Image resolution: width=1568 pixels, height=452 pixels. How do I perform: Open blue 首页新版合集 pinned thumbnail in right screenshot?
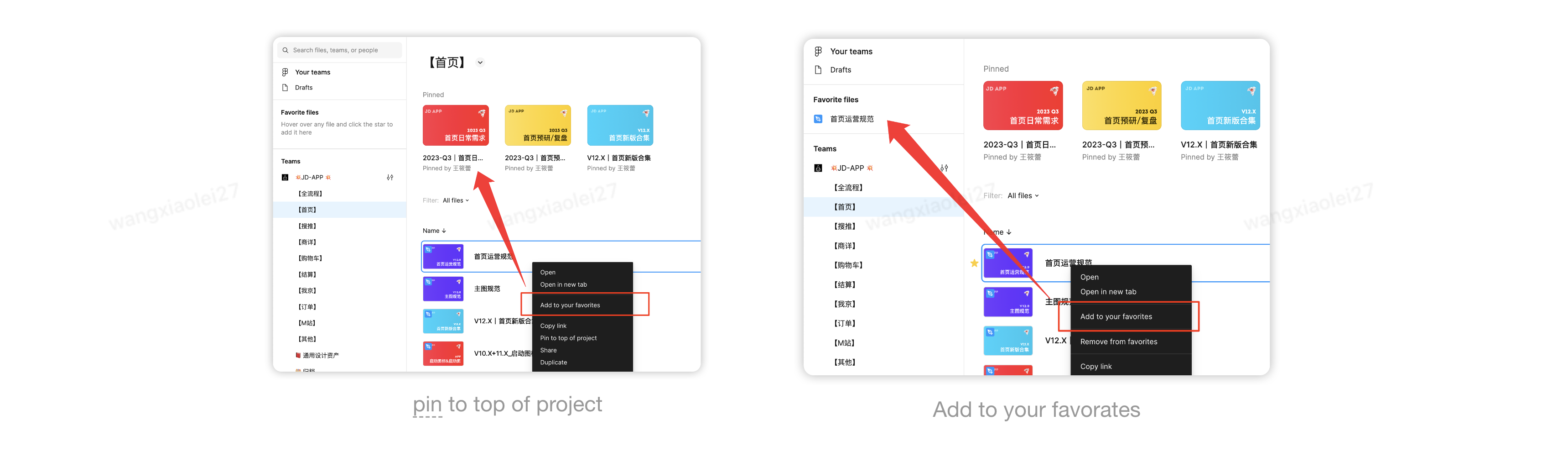click(x=1220, y=105)
